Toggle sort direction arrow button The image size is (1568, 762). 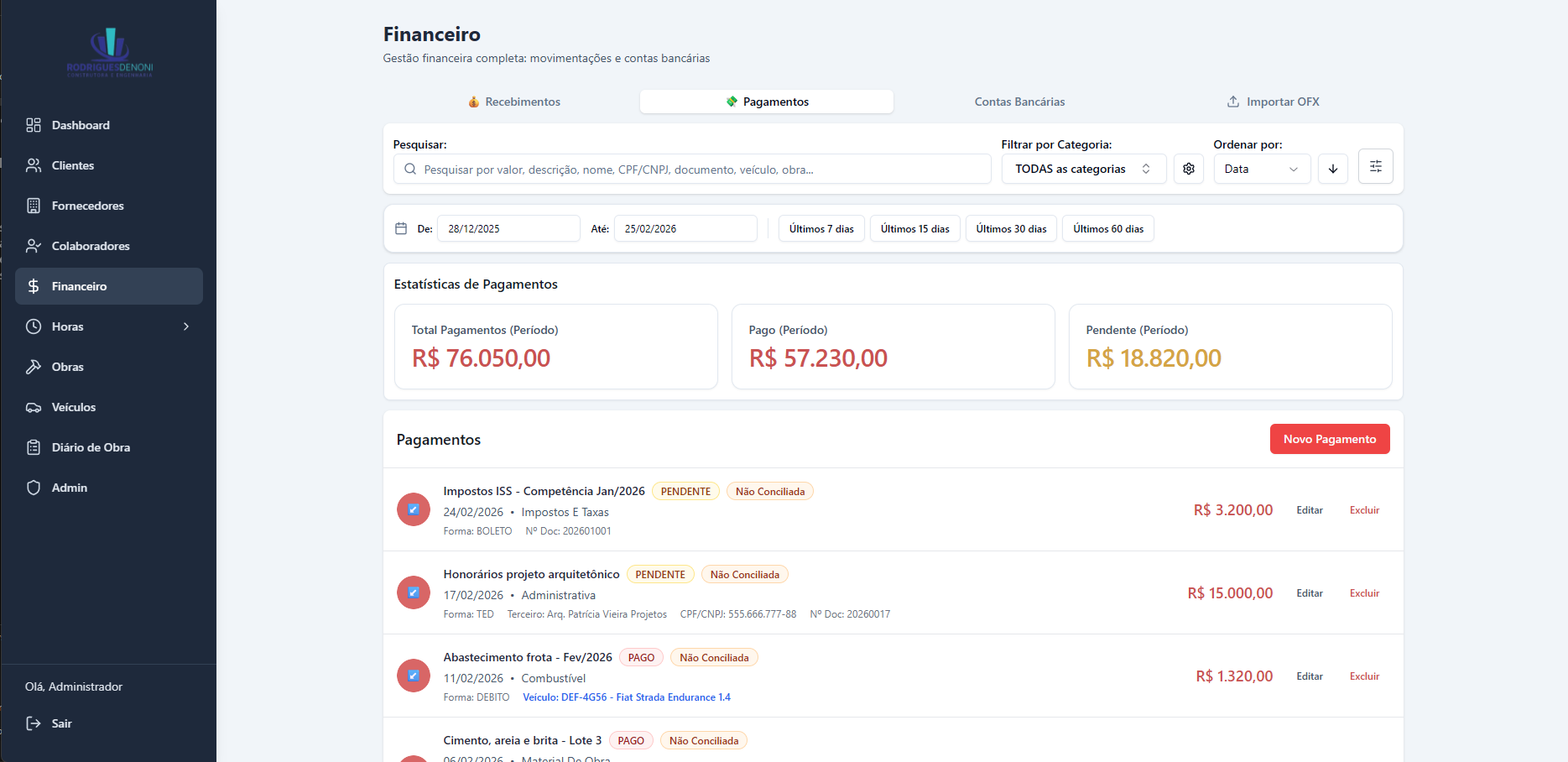coord(1332,169)
